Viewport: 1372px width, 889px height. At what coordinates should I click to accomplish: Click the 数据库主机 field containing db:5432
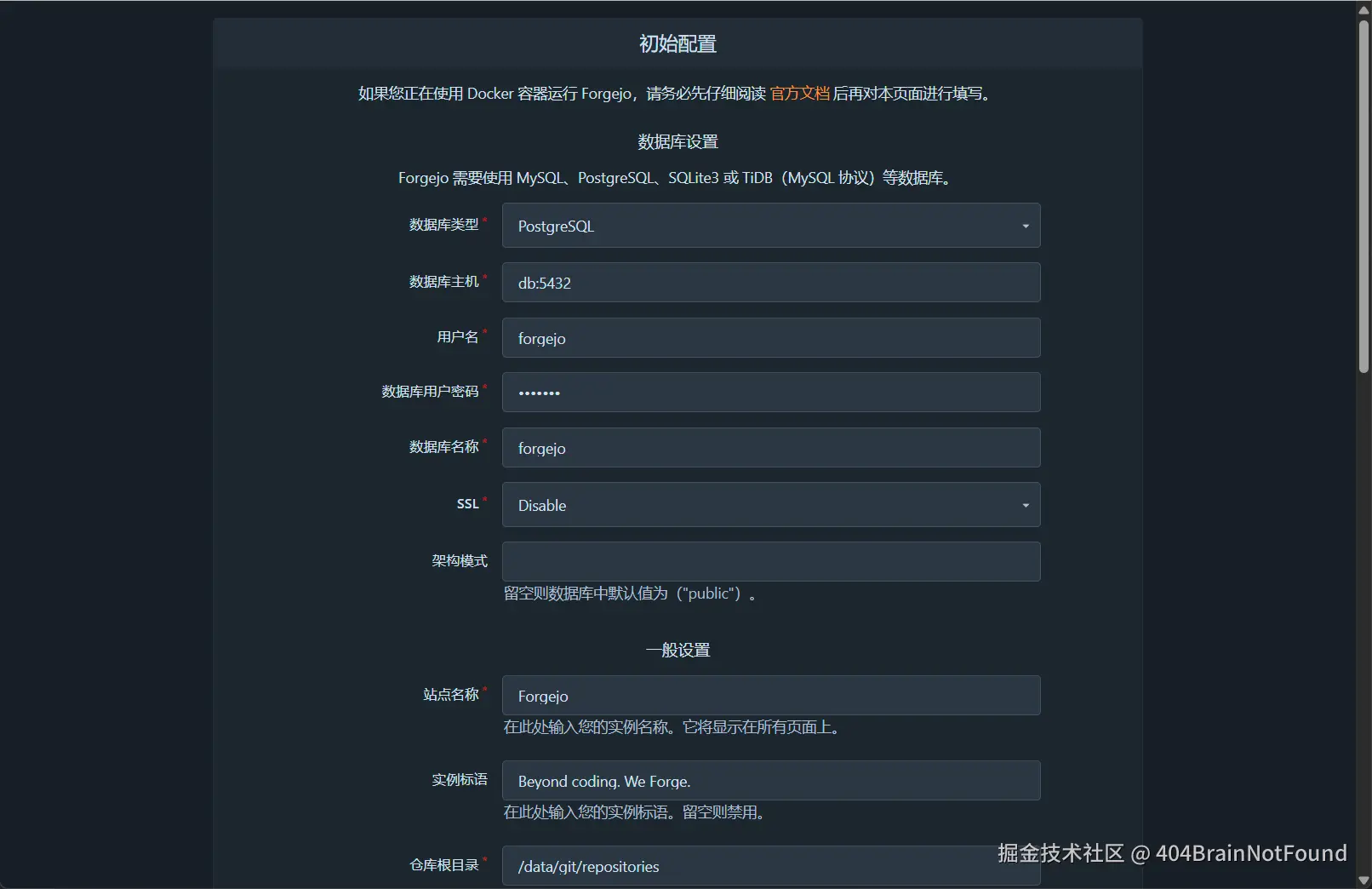771,283
